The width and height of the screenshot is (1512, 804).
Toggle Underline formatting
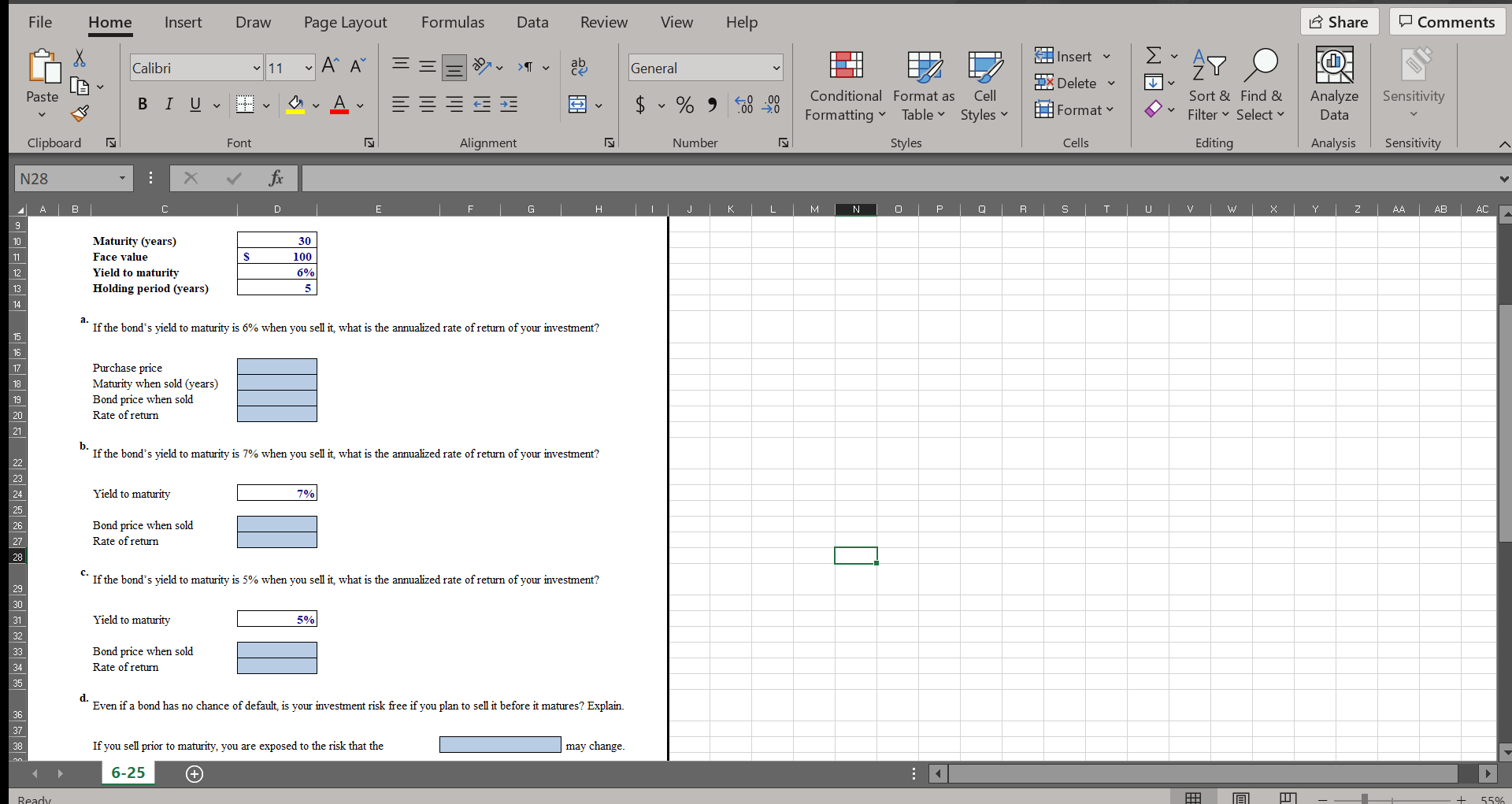click(195, 105)
